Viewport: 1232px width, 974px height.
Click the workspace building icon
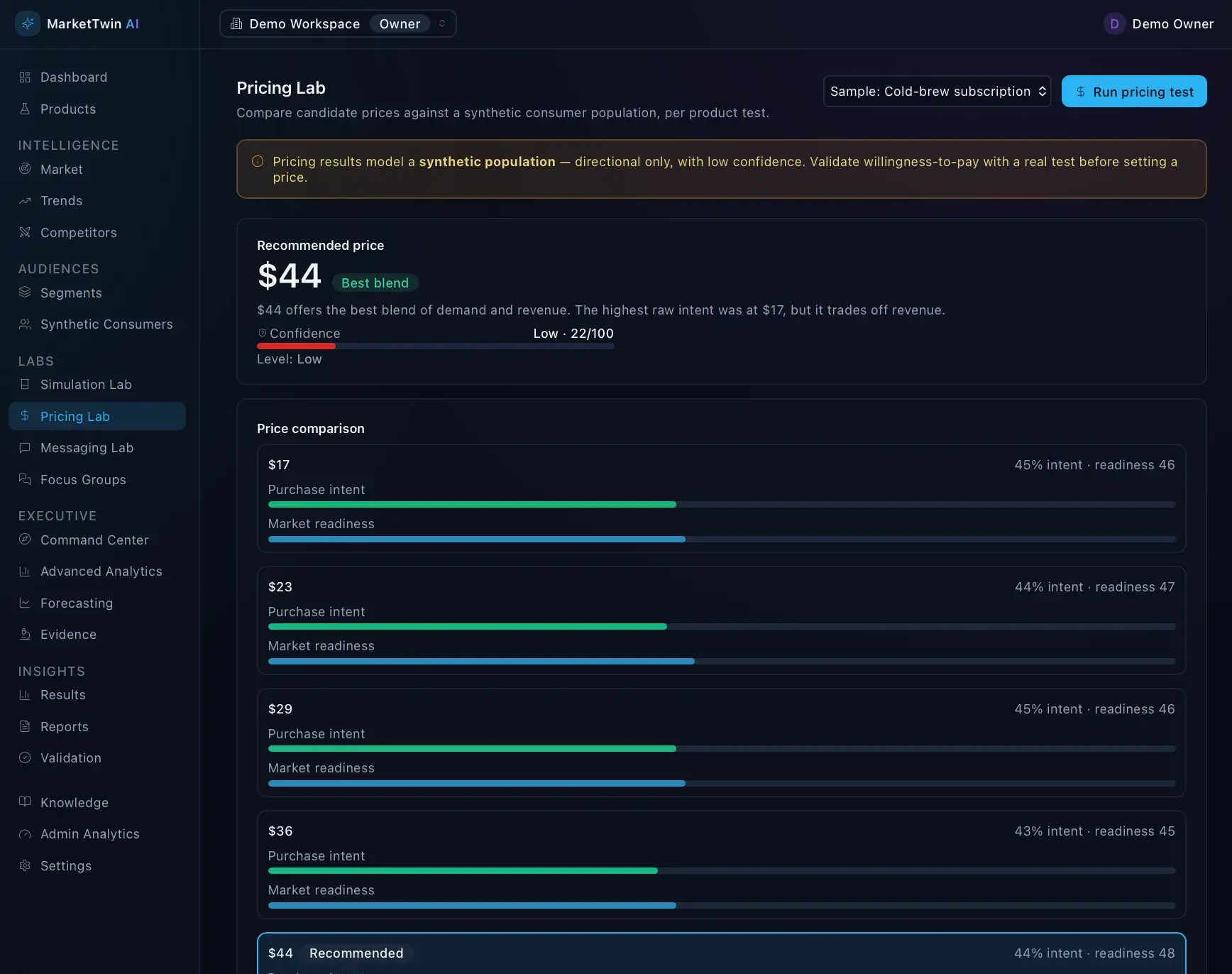[236, 23]
